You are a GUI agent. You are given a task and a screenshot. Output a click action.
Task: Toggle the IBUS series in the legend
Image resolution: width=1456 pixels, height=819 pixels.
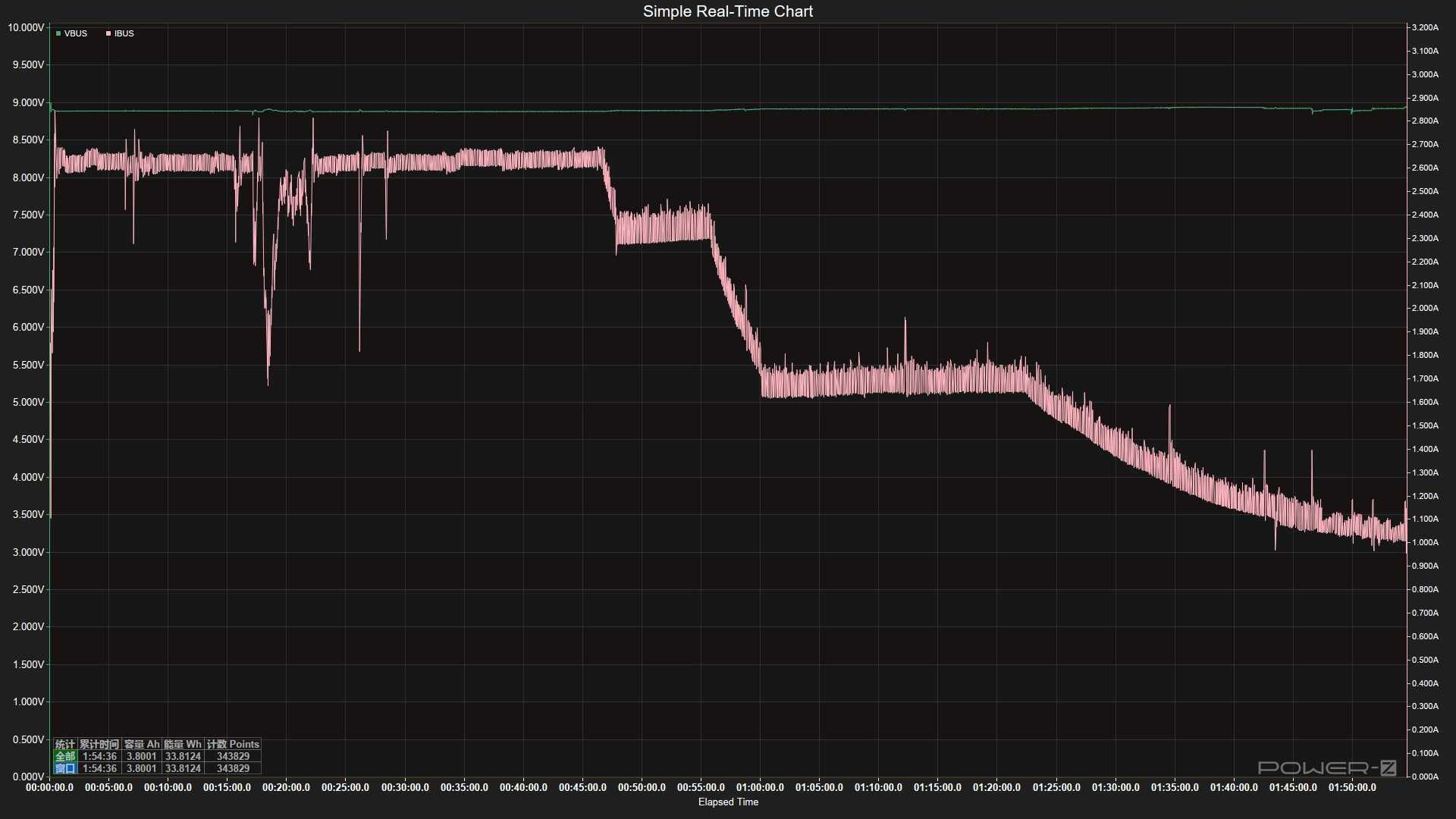[x=121, y=33]
